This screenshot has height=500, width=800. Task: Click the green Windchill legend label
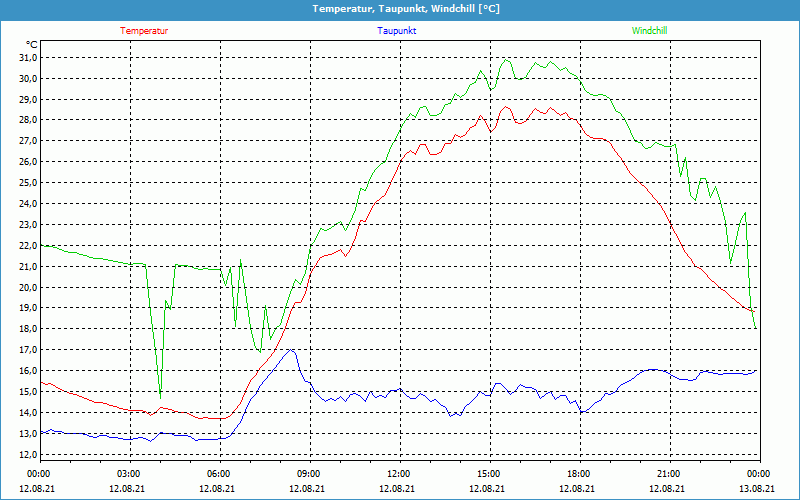coord(649,31)
